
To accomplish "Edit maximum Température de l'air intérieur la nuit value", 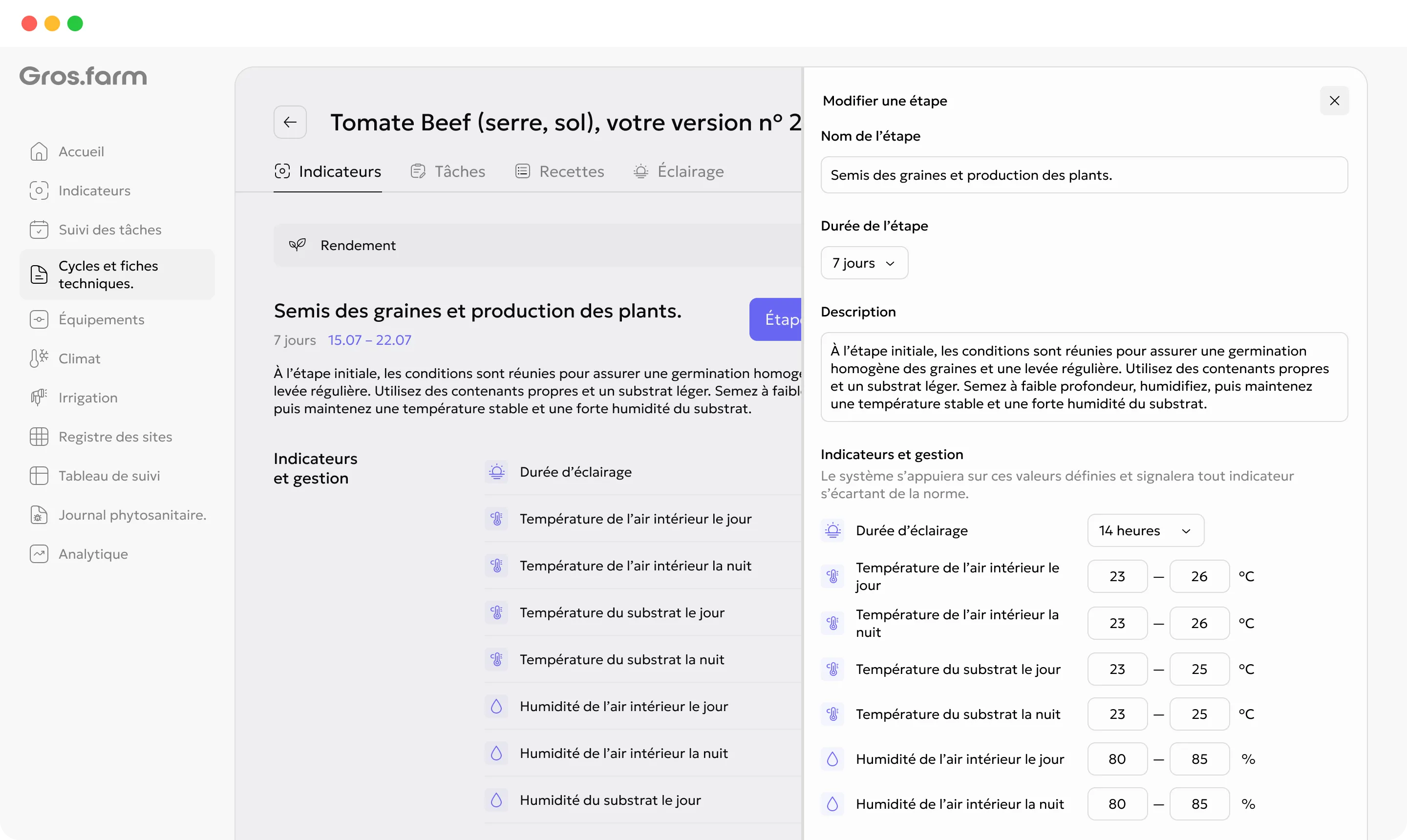I will click(x=1199, y=624).
